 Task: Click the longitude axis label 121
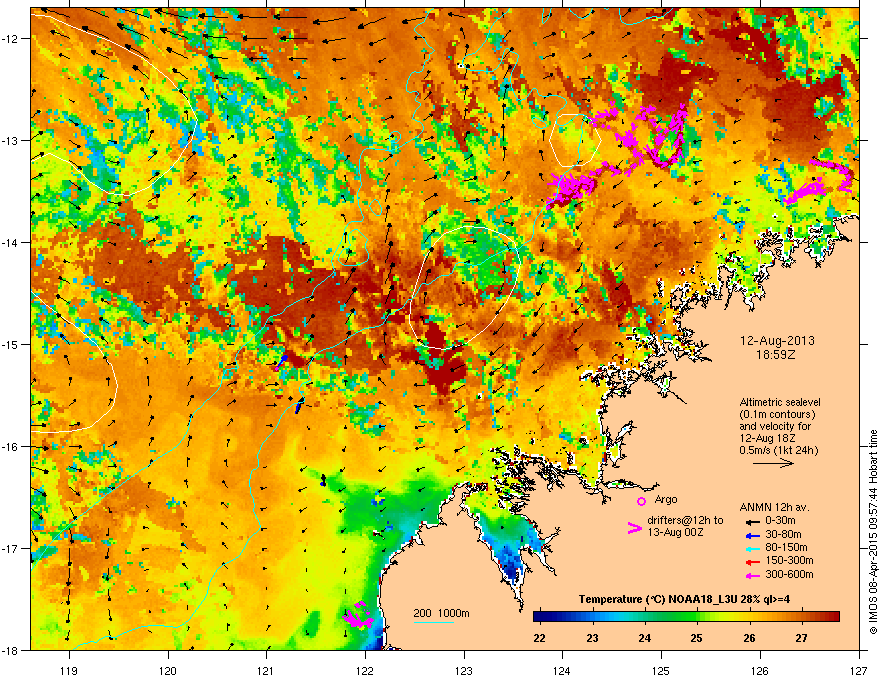pos(266,670)
